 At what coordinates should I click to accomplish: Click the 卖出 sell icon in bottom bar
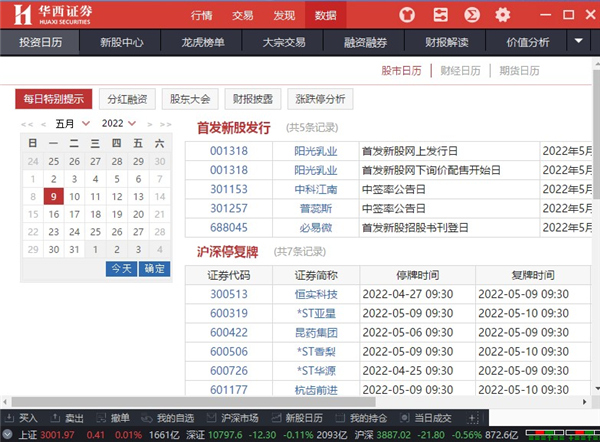click(69, 417)
